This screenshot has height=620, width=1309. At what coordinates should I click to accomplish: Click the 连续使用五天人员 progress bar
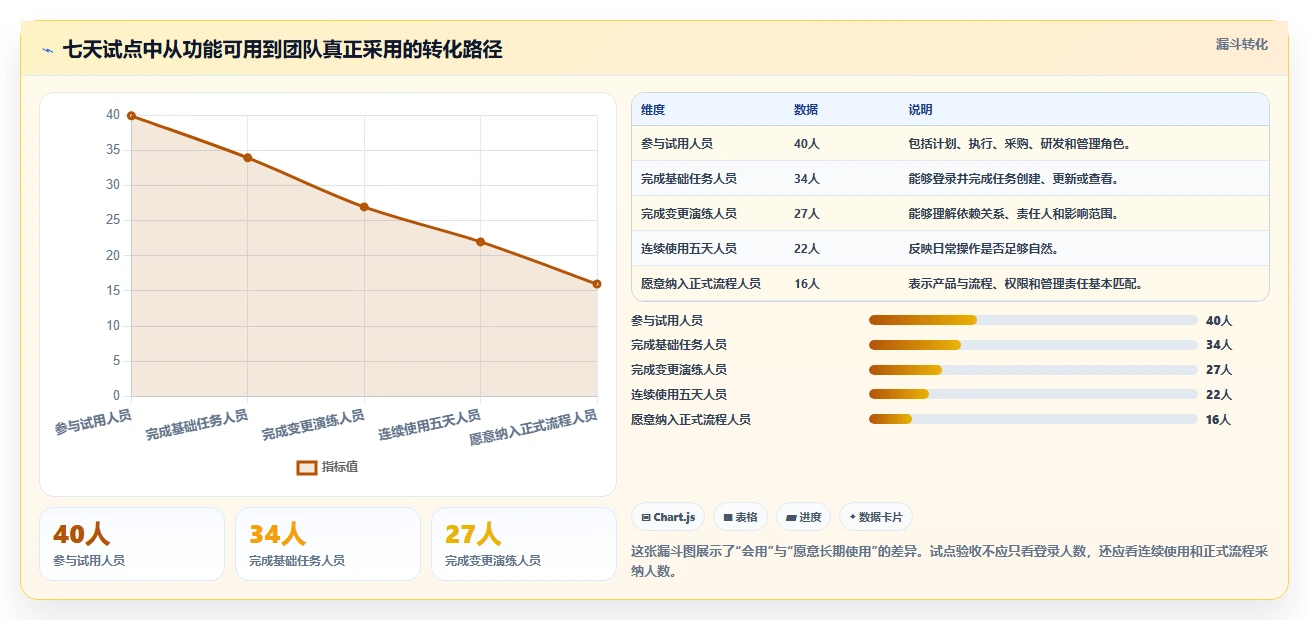coord(1033,395)
